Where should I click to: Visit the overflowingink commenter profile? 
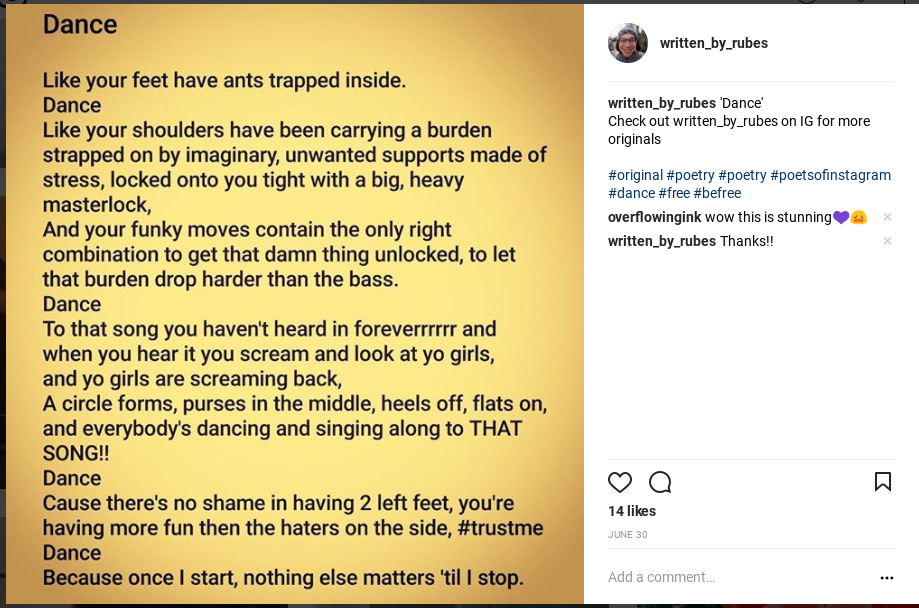point(654,217)
